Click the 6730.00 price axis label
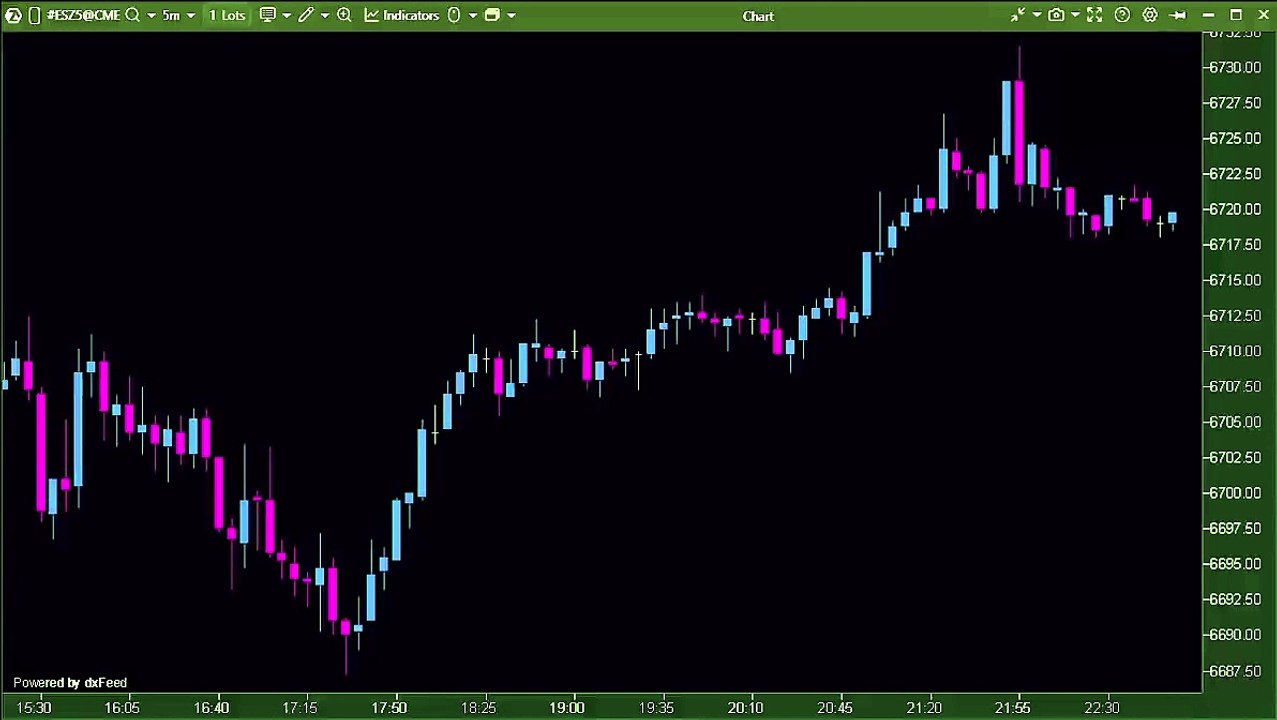This screenshot has height=720, width=1277. click(x=1235, y=67)
